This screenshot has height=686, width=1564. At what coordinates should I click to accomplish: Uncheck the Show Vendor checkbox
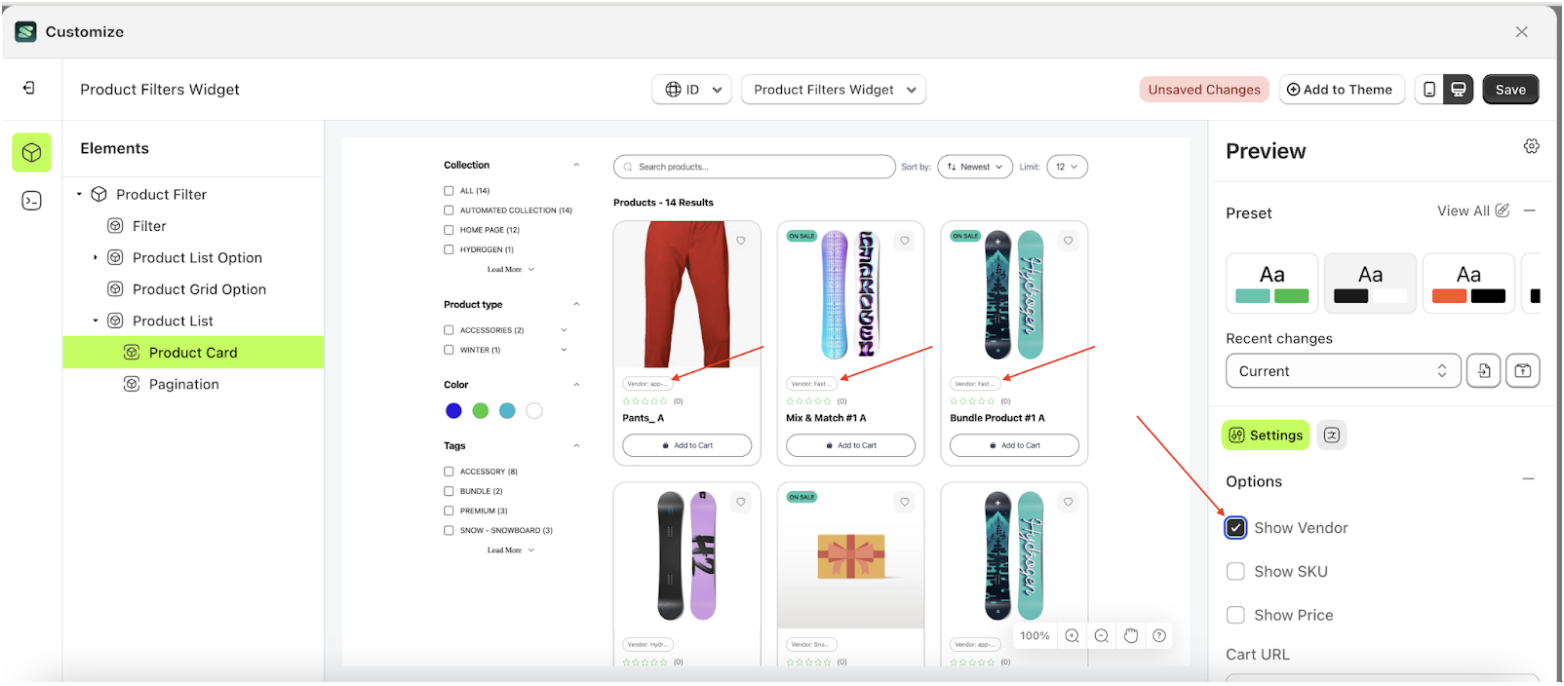[x=1236, y=528]
